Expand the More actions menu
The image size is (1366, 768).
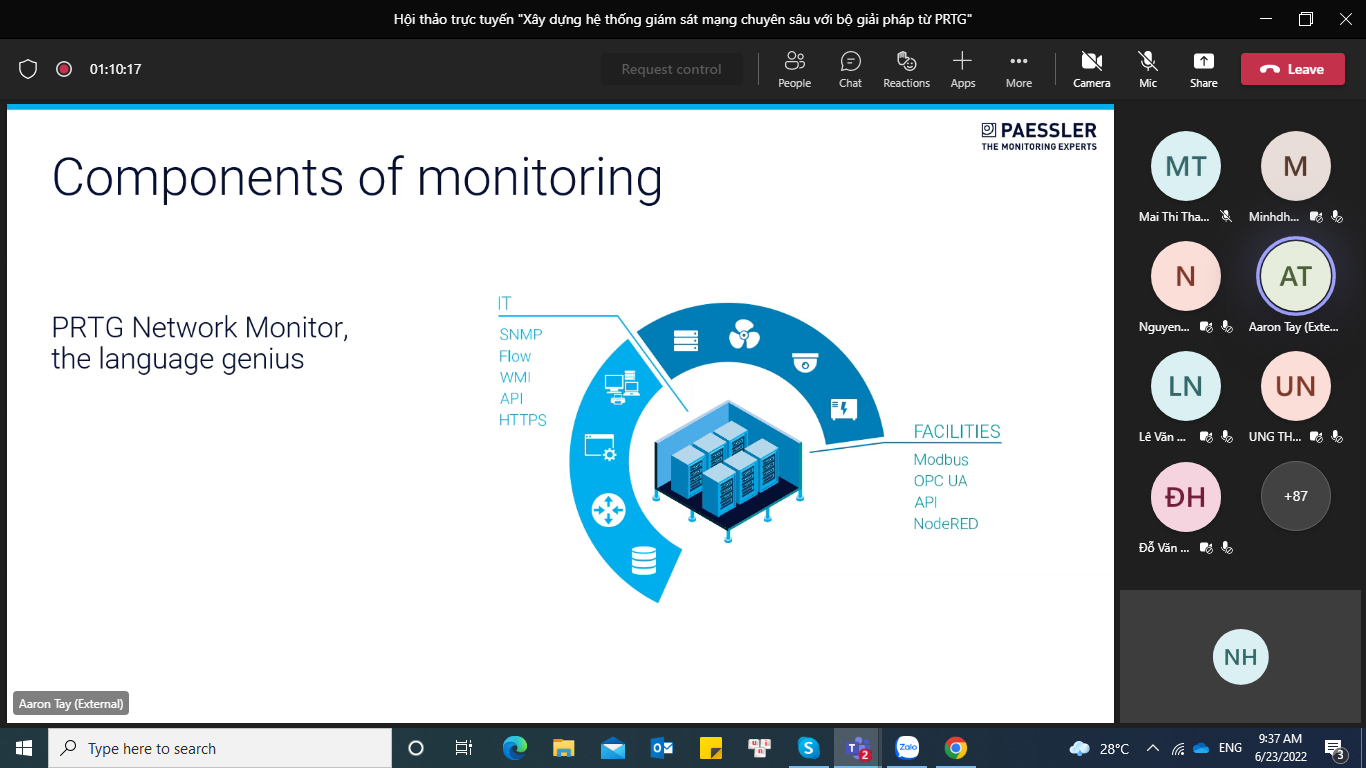1019,69
